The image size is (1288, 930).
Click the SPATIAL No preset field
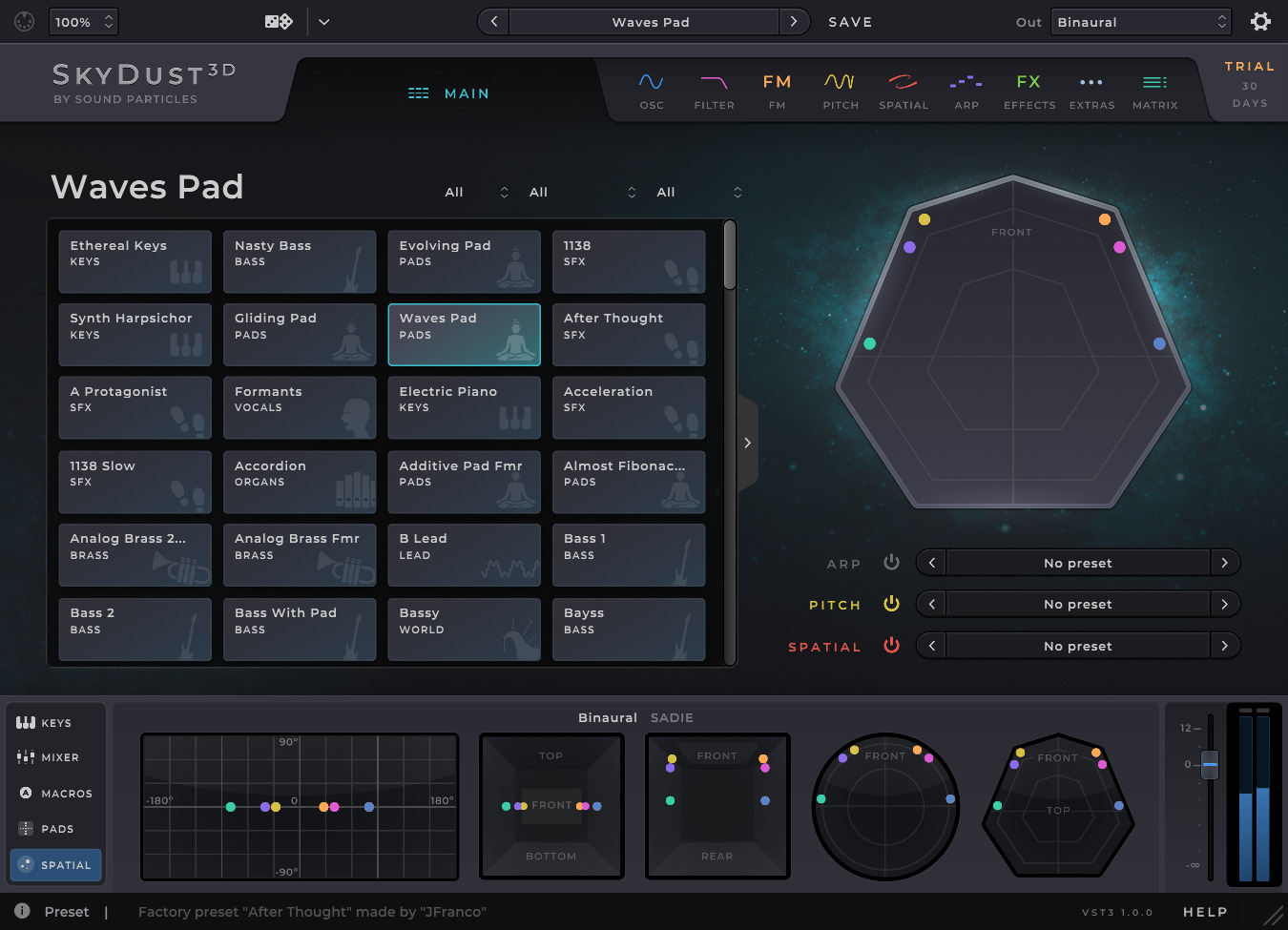(x=1078, y=646)
